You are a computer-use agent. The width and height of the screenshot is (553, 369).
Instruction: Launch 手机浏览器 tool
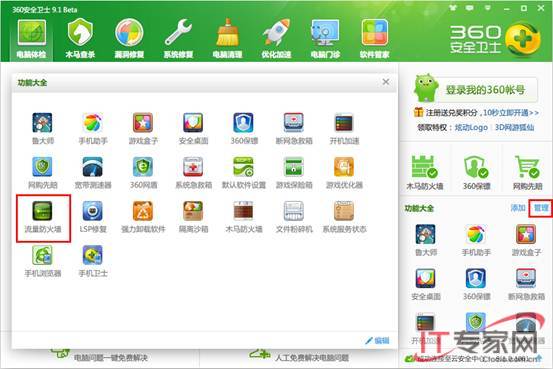click(43, 261)
